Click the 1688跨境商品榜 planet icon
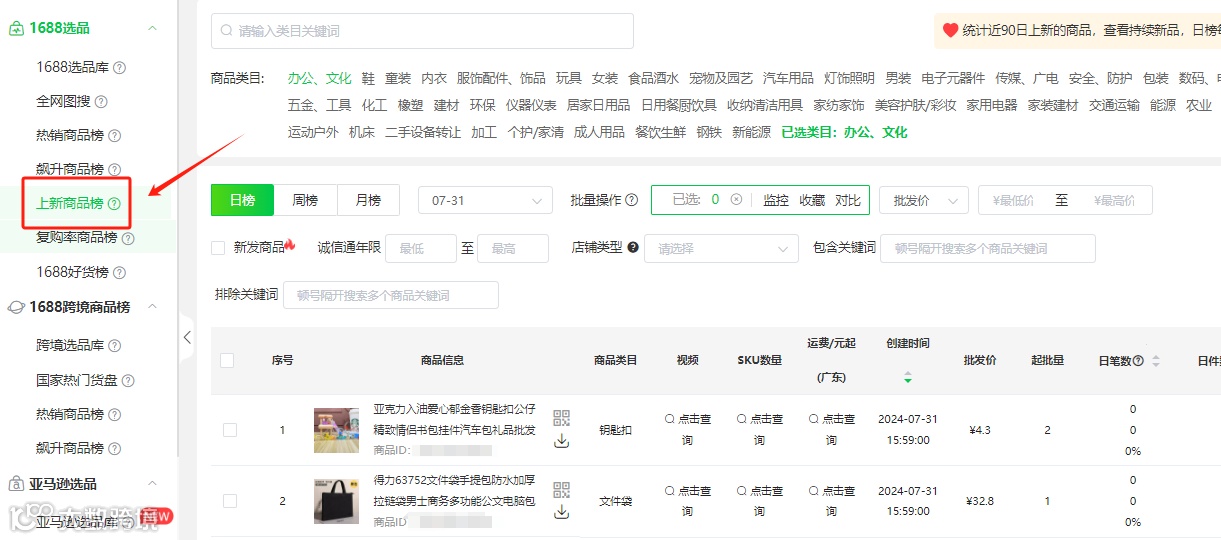This screenshot has height=540, width=1221. click(x=16, y=308)
